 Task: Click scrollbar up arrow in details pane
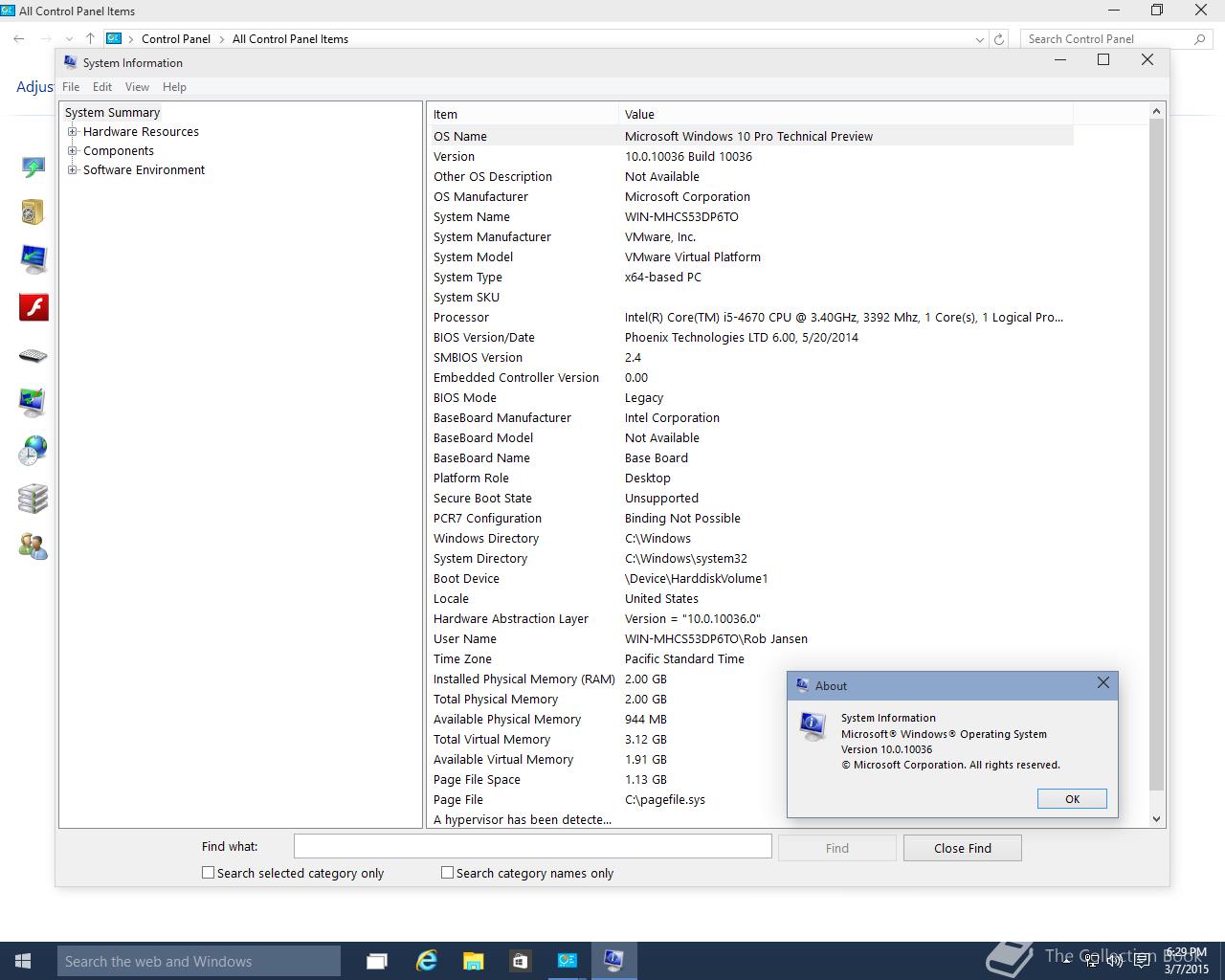1156,111
